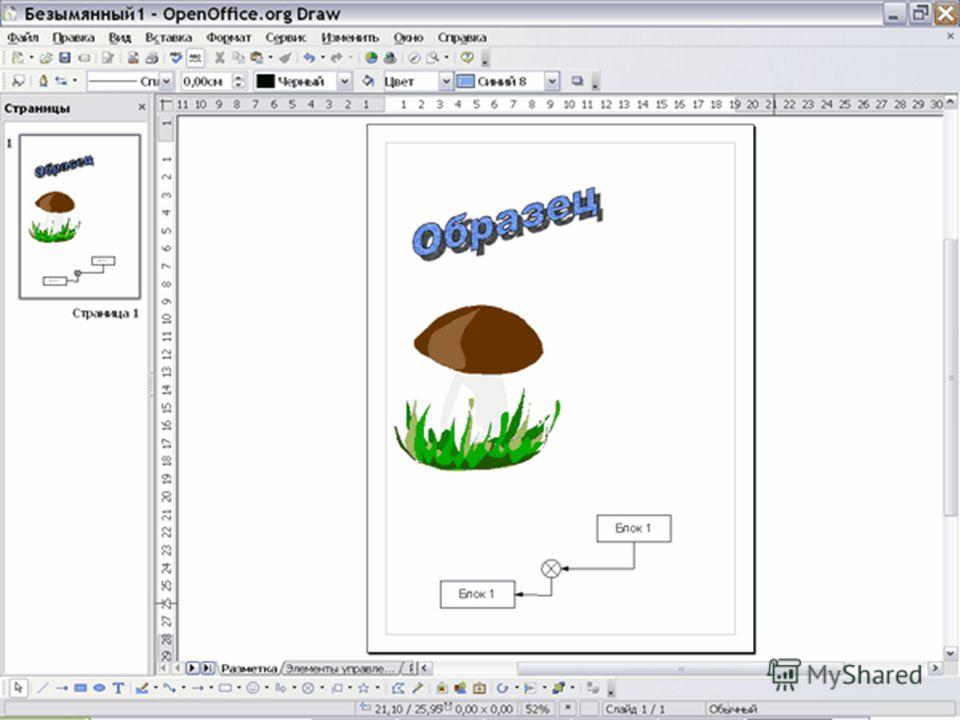This screenshot has width=960, height=720.
Task: Click the Слайд 1 / 1 status field
Action: (x=636, y=709)
